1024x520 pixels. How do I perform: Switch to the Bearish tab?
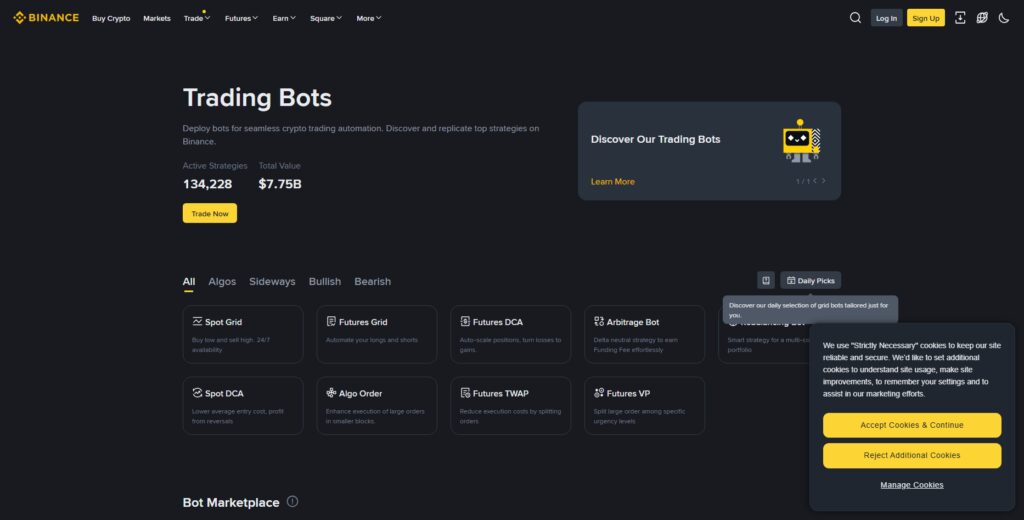click(x=372, y=282)
